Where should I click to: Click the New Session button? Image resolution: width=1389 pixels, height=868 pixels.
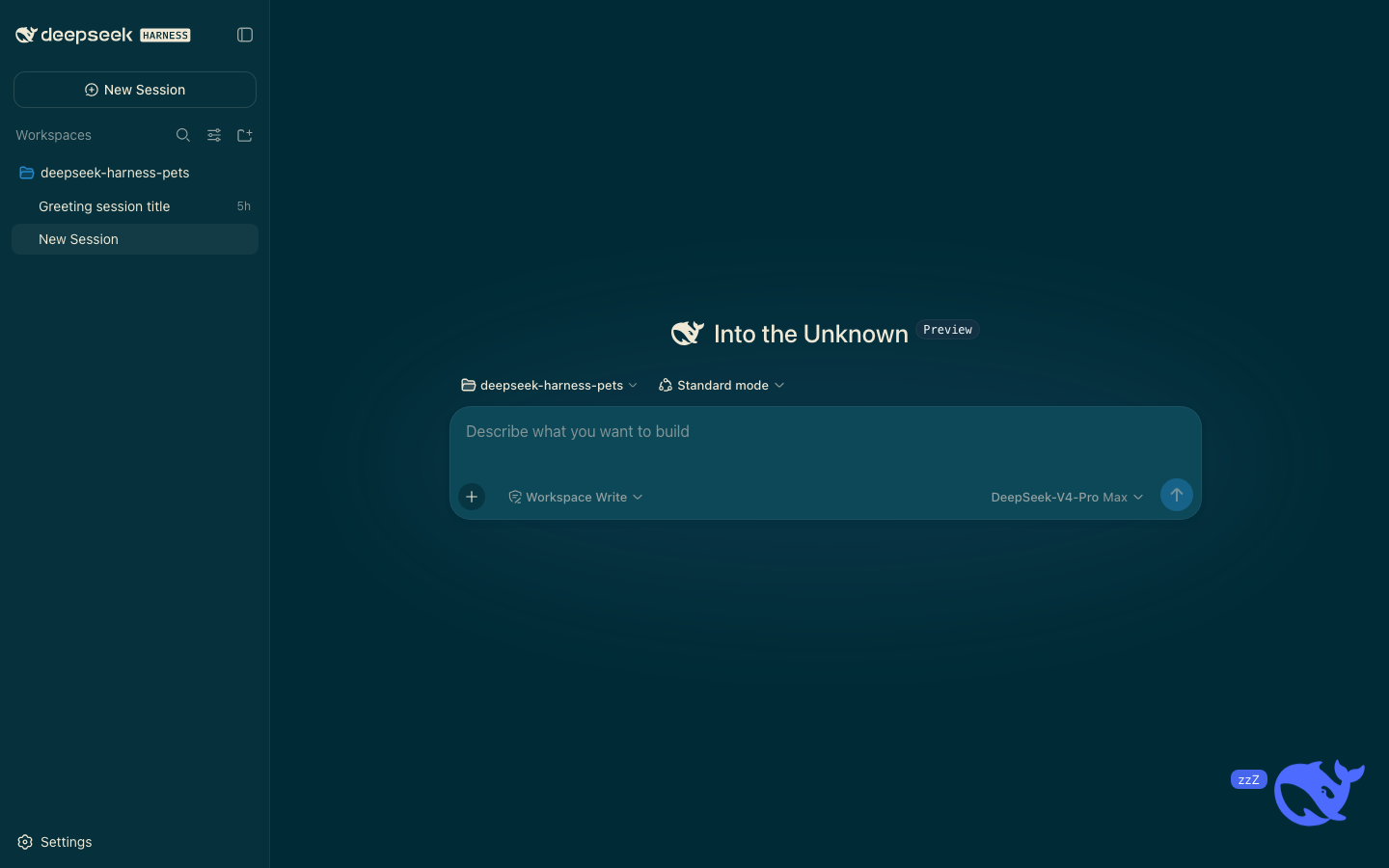135,90
